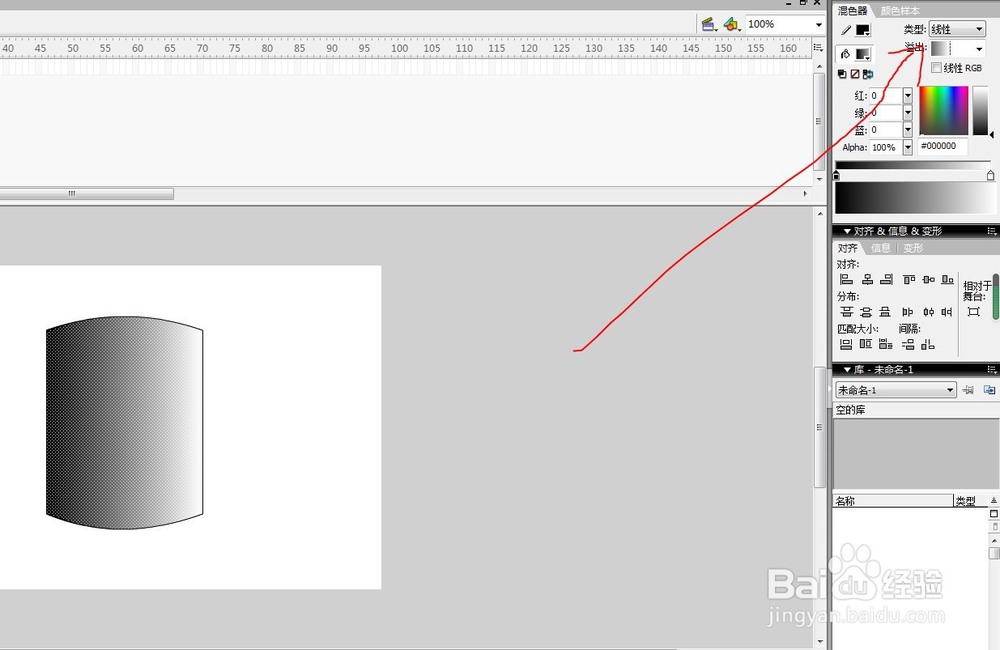Collapse the 对齐 & 信息 & 变形 panel
The height and width of the screenshot is (650, 1000).
click(847, 231)
